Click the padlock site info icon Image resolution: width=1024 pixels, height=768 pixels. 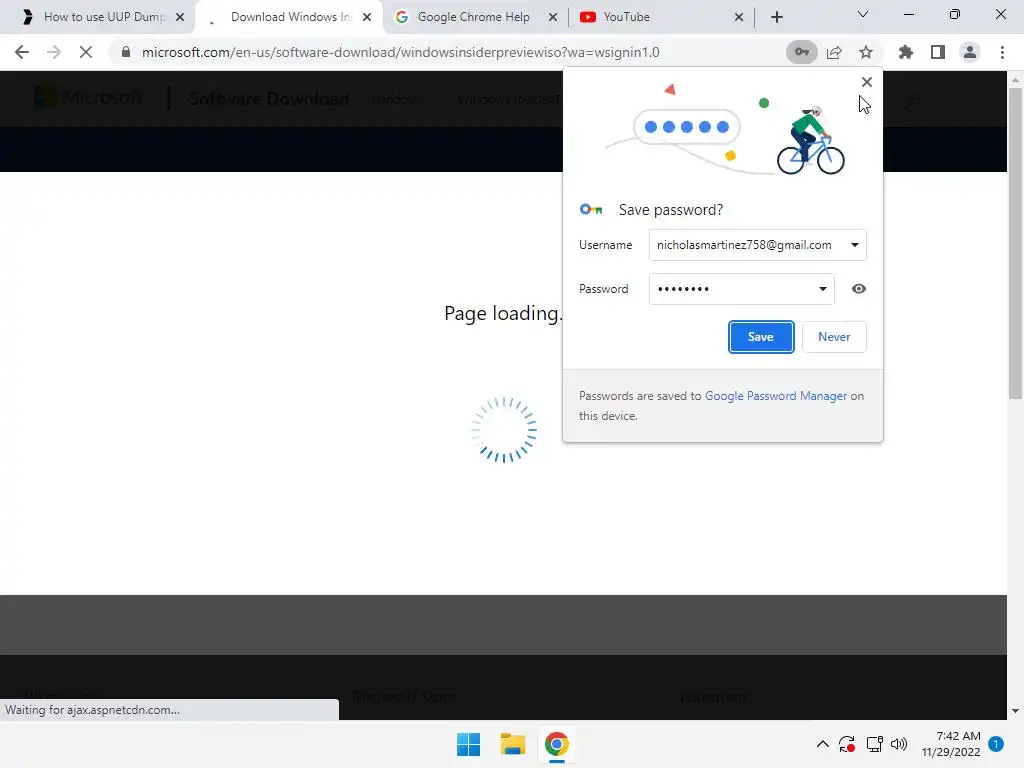click(x=126, y=52)
